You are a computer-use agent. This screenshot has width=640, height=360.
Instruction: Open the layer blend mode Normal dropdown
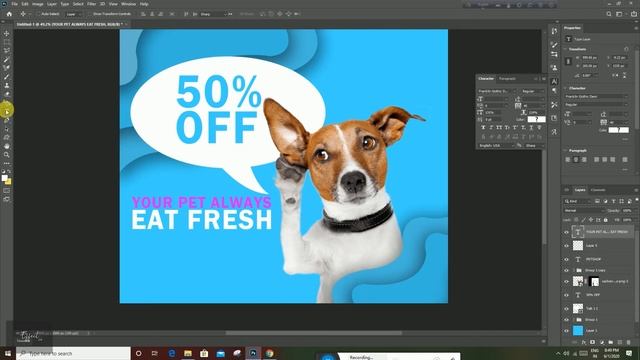[x=584, y=211]
